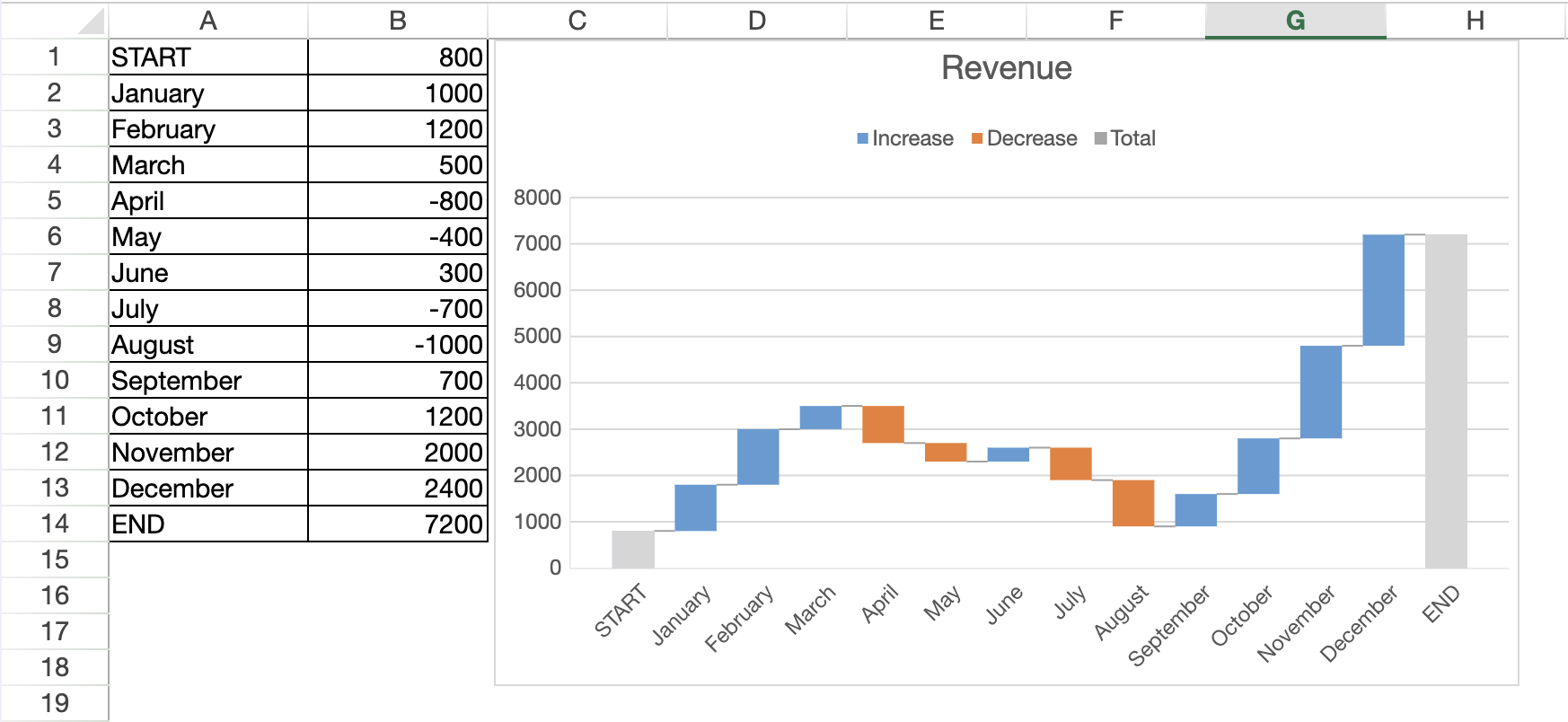The height and width of the screenshot is (722, 1568).
Task: Click the 8000 vertical axis label
Action: click(x=537, y=198)
